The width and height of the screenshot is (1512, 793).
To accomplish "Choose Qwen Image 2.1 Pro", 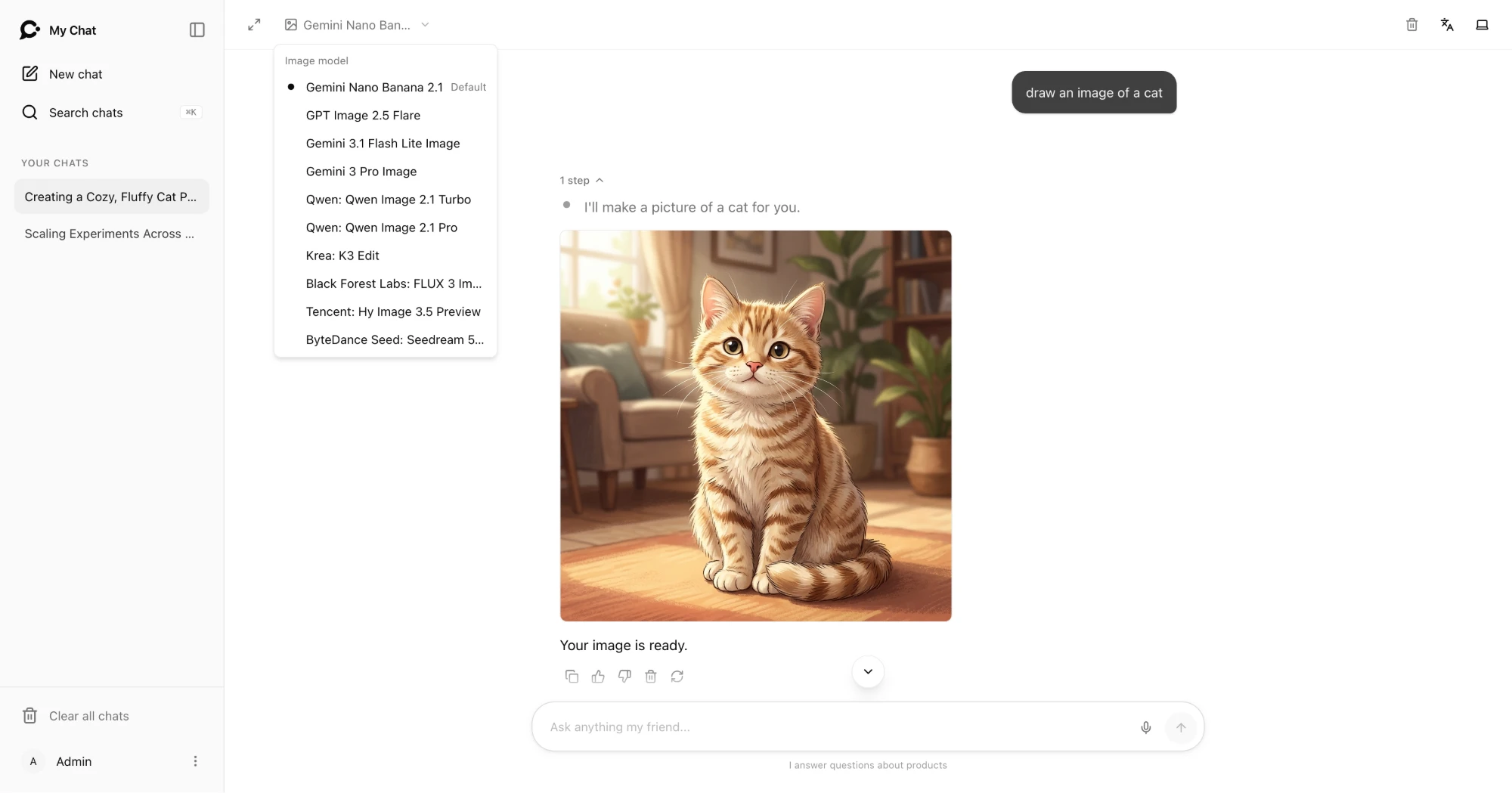I will point(386,228).
